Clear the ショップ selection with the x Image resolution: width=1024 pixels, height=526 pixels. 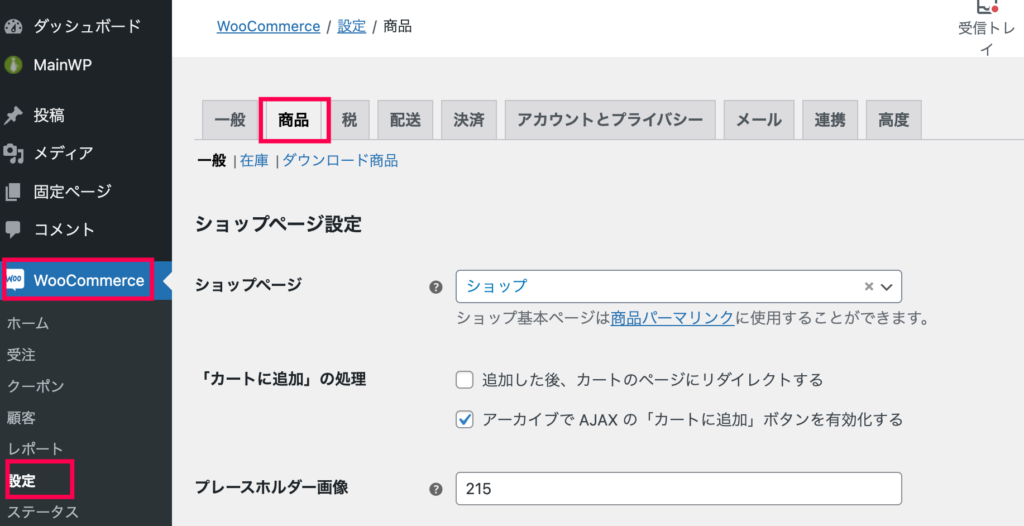[x=869, y=286]
